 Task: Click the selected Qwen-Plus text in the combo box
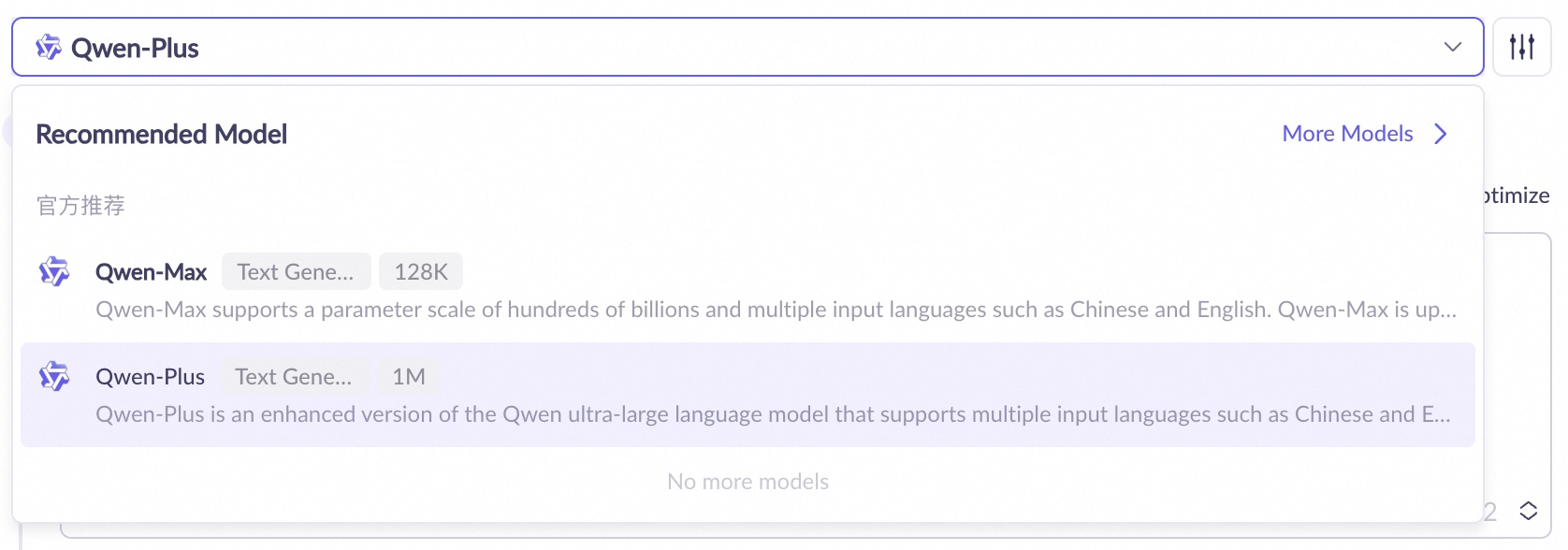click(135, 48)
